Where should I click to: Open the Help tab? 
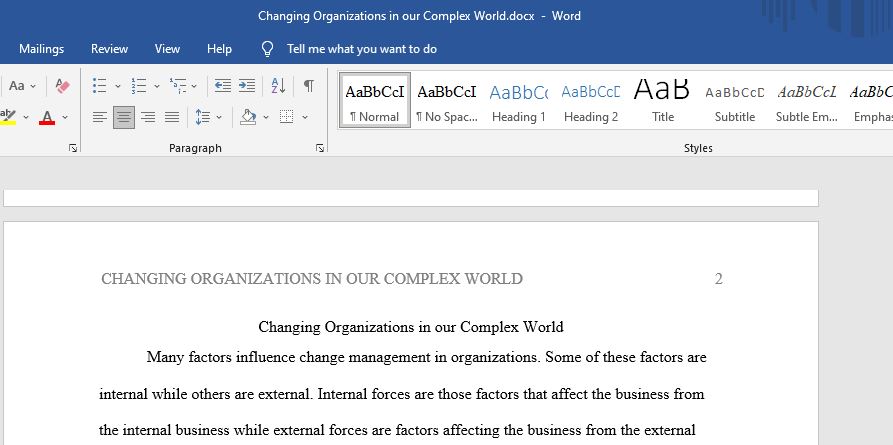click(219, 49)
